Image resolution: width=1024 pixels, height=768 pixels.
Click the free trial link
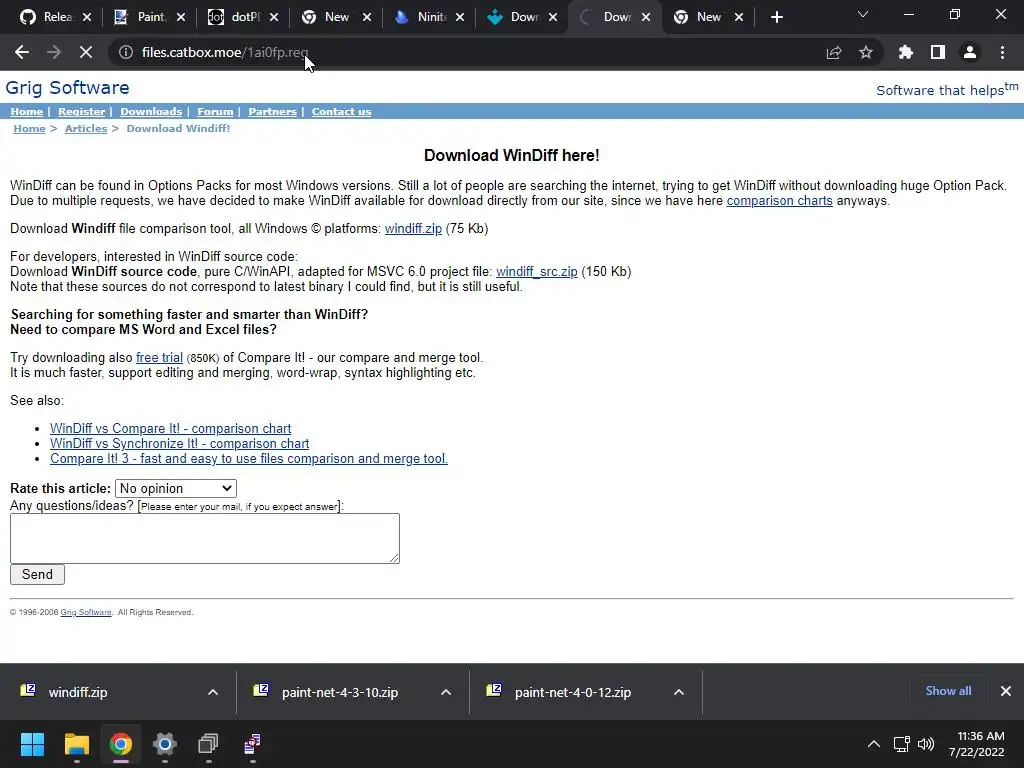tap(159, 358)
